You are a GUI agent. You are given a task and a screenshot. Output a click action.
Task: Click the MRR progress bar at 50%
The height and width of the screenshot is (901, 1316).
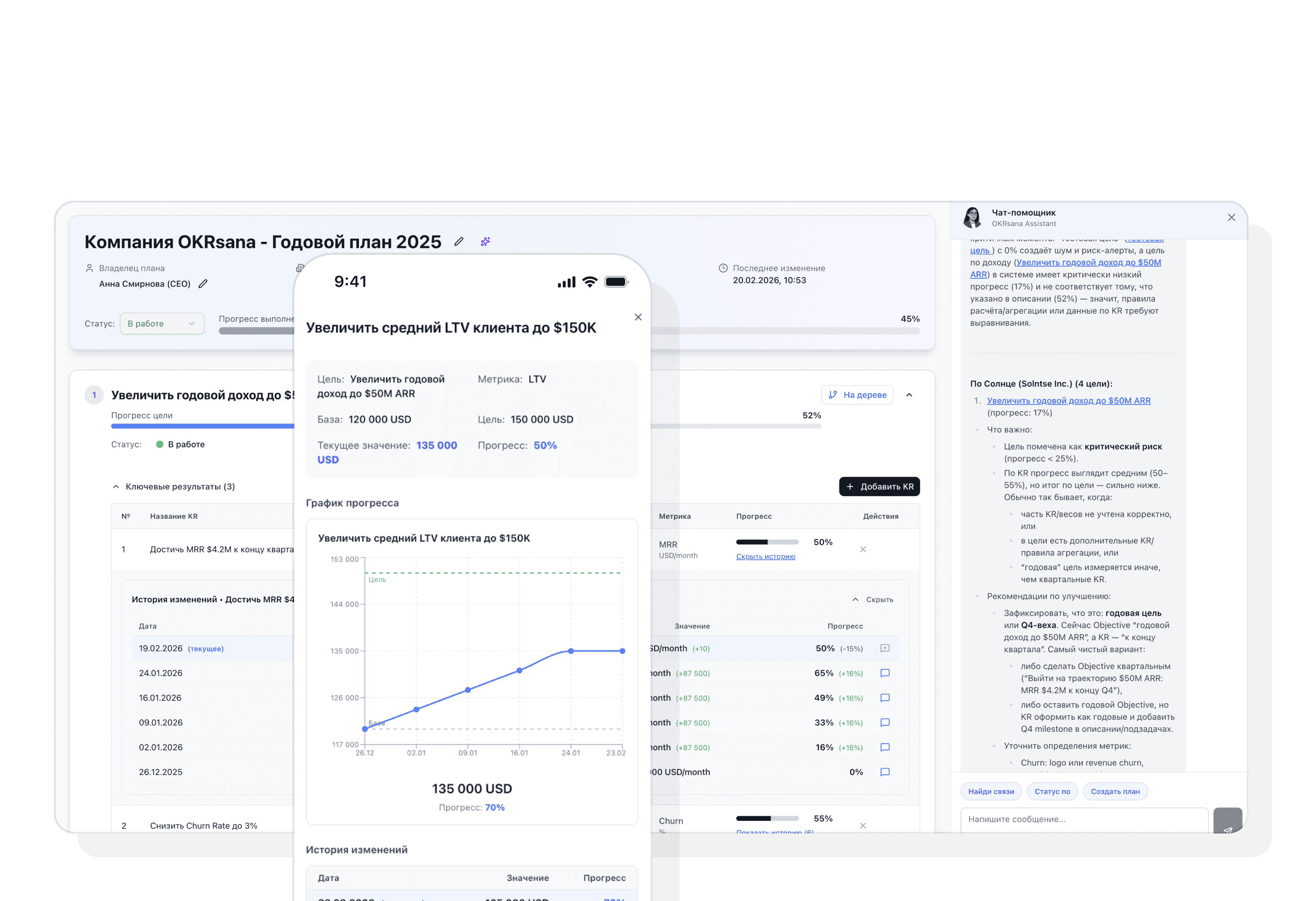[767, 542]
